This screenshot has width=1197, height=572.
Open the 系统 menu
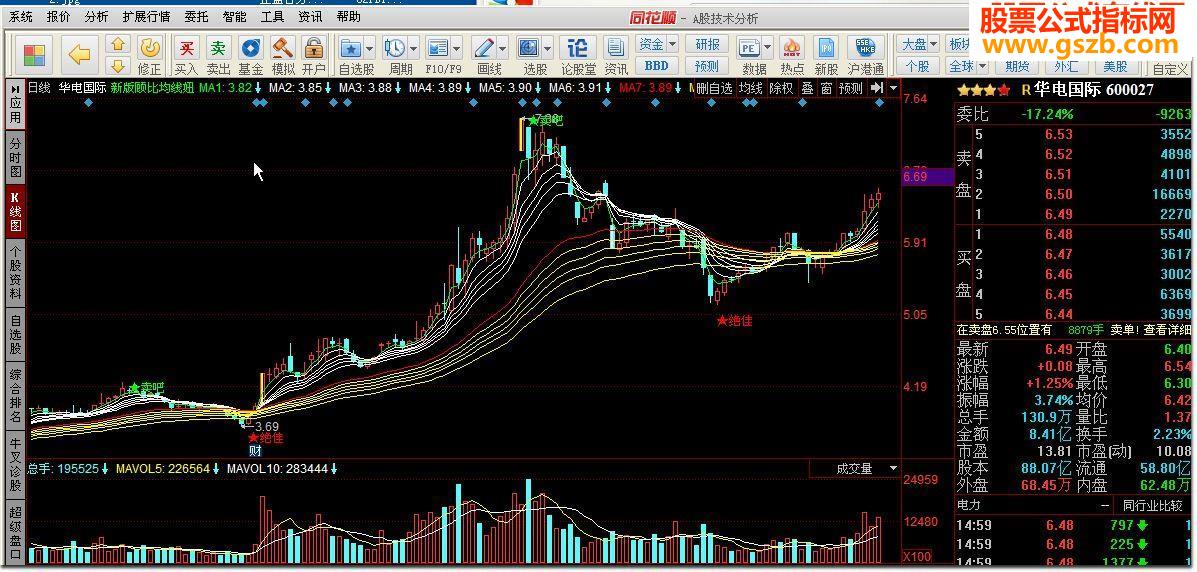tap(21, 16)
